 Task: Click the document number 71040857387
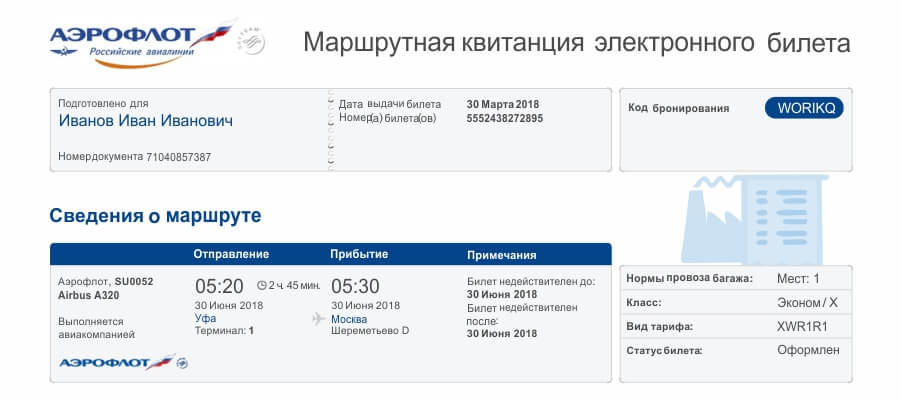[178, 157]
